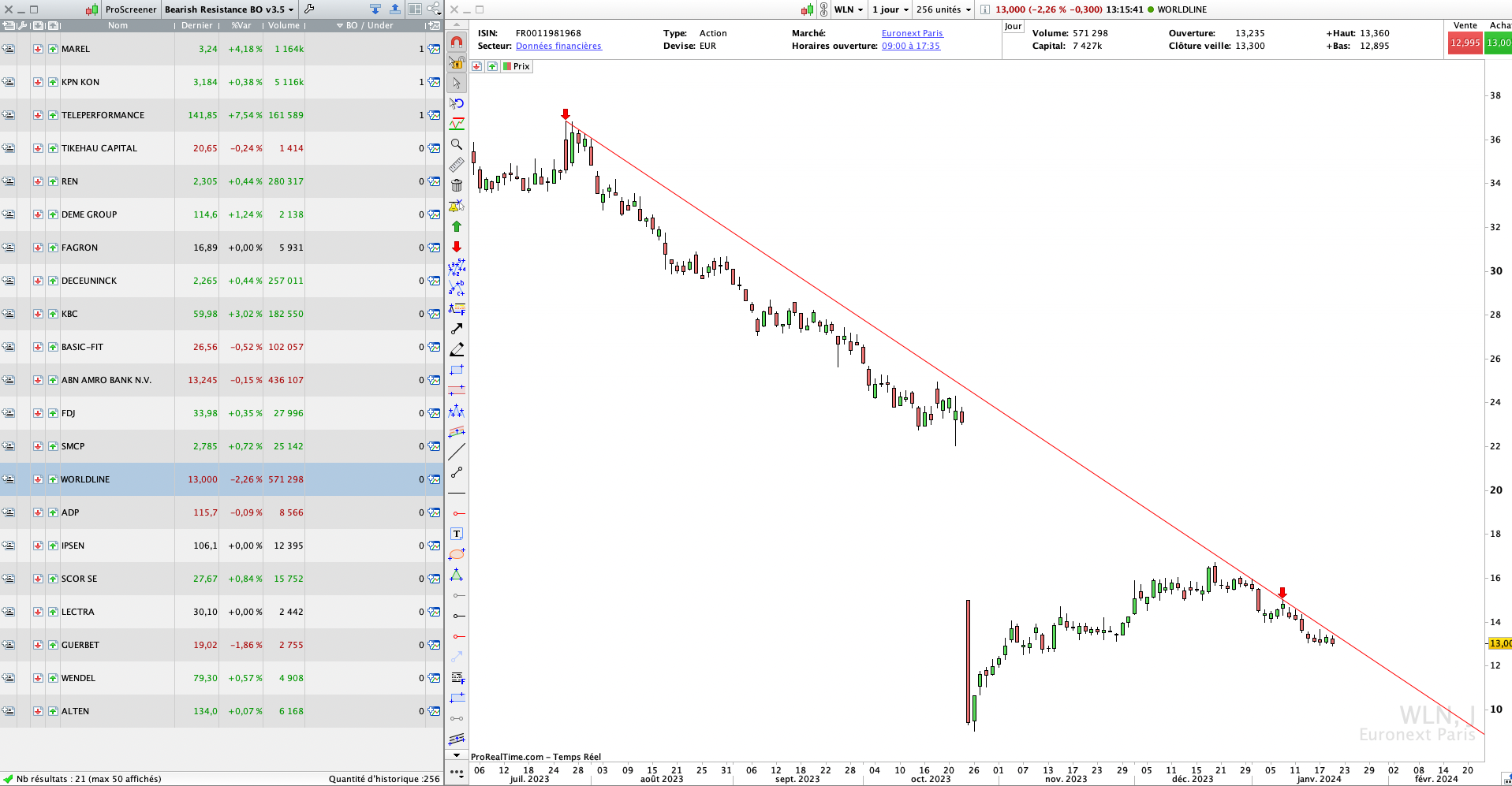Click green buy arrow for ALTEN

pyautogui.click(x=53, y=711)
